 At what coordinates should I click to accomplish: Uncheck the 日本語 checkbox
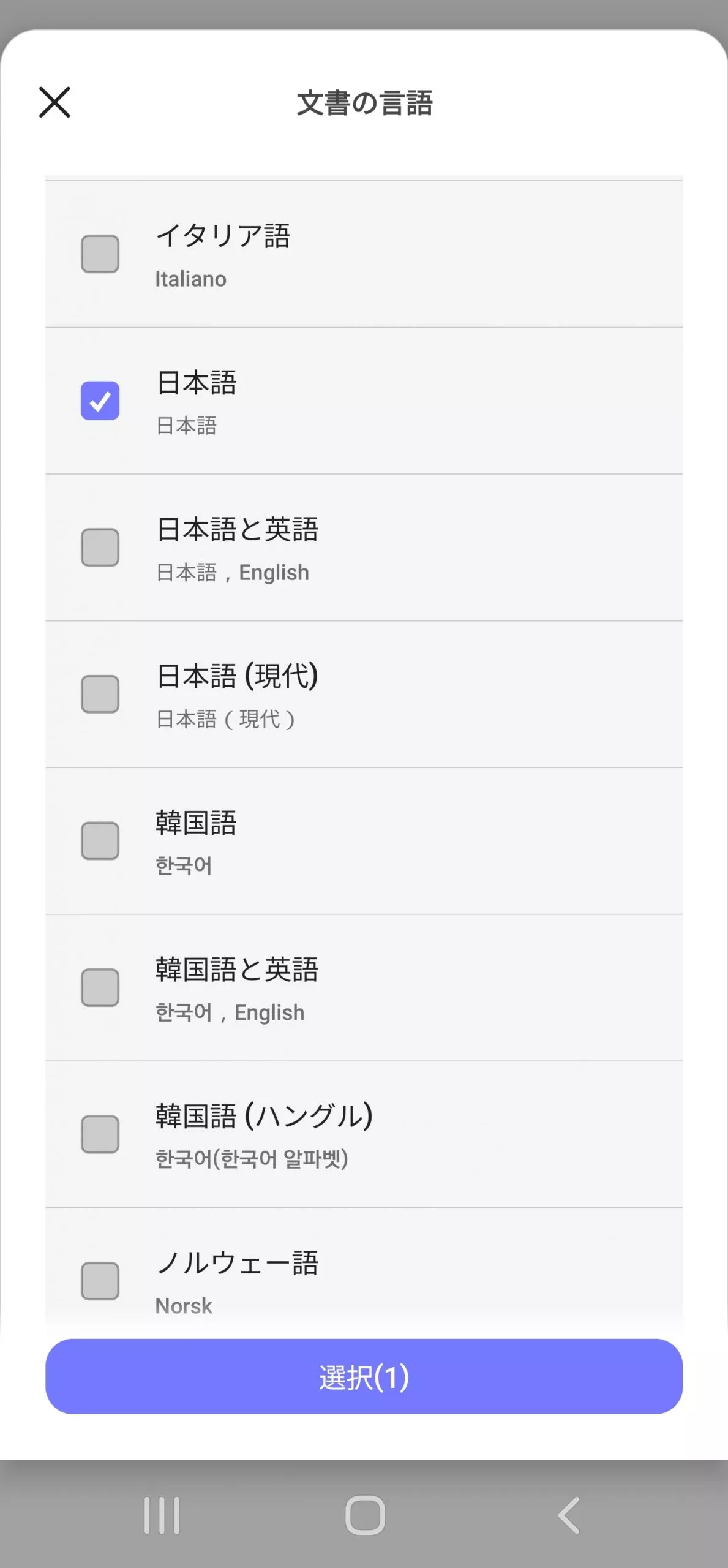click(x=100, y=401)
